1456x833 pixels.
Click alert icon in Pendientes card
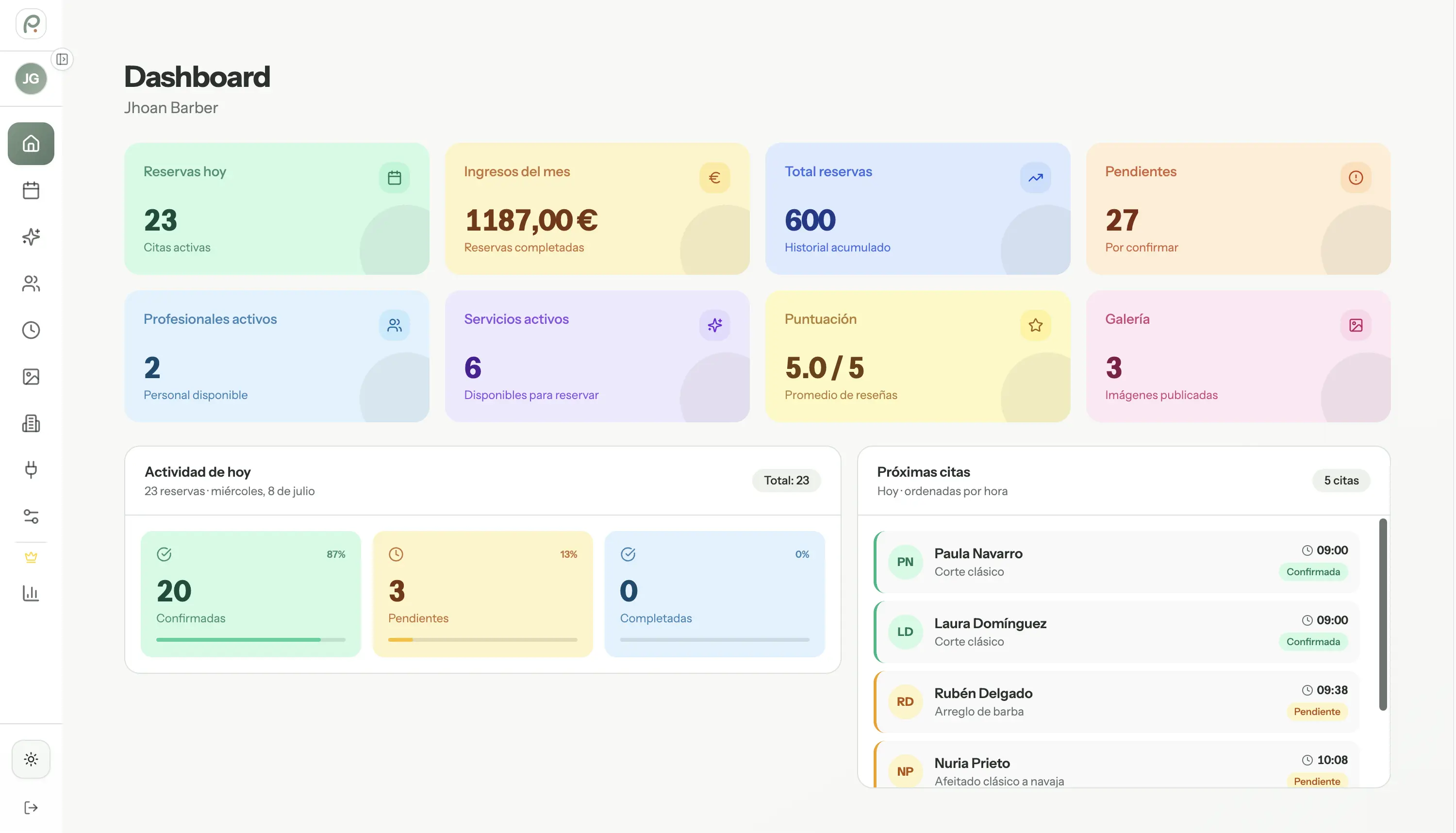[1356, 178]
